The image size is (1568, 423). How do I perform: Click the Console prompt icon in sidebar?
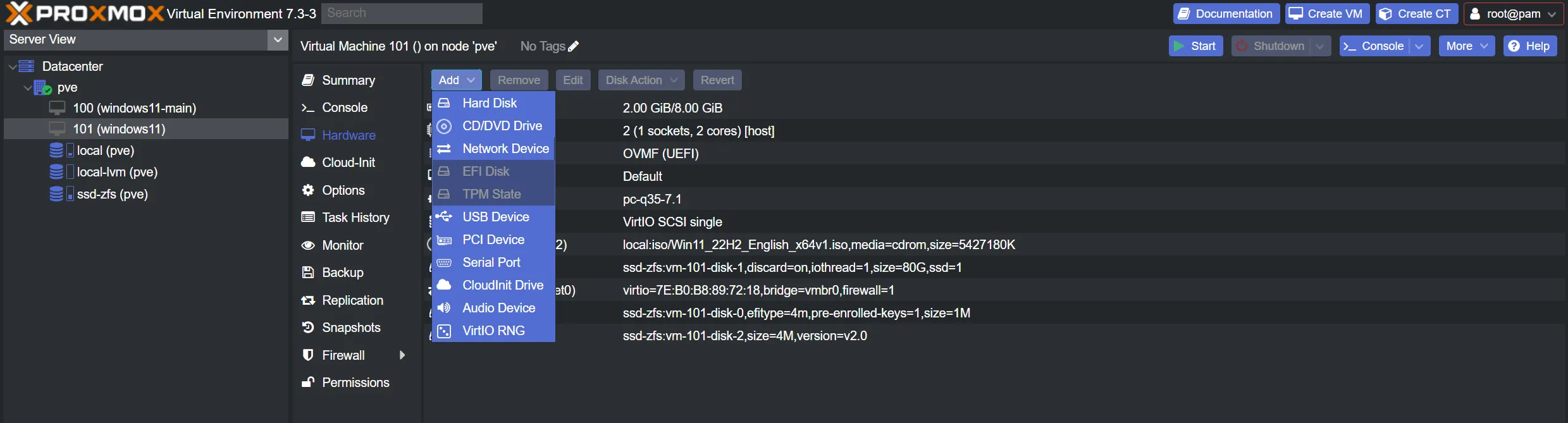click(308, 108)
